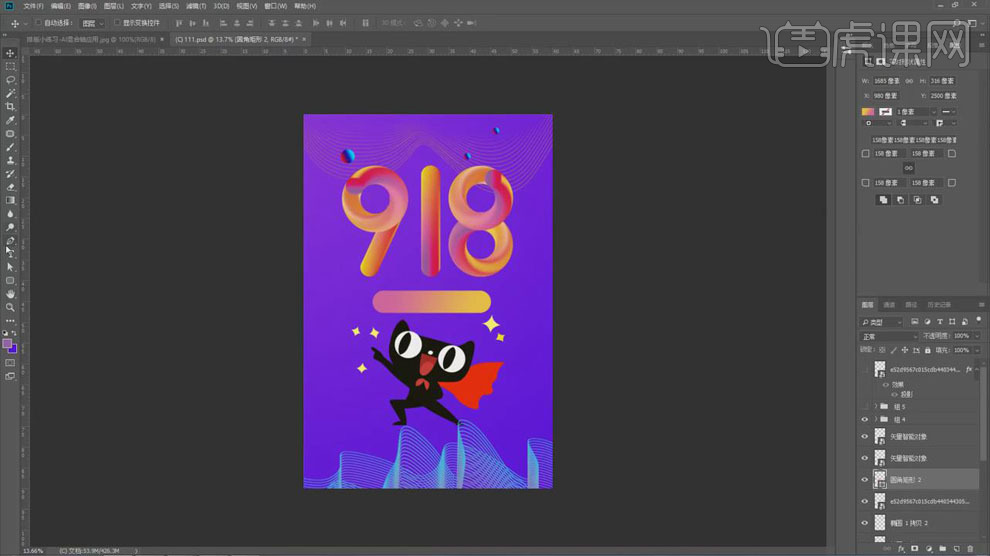990x556 pixels.
Task: Close the 111.psd document tab
Action: [x=304, y=39]
